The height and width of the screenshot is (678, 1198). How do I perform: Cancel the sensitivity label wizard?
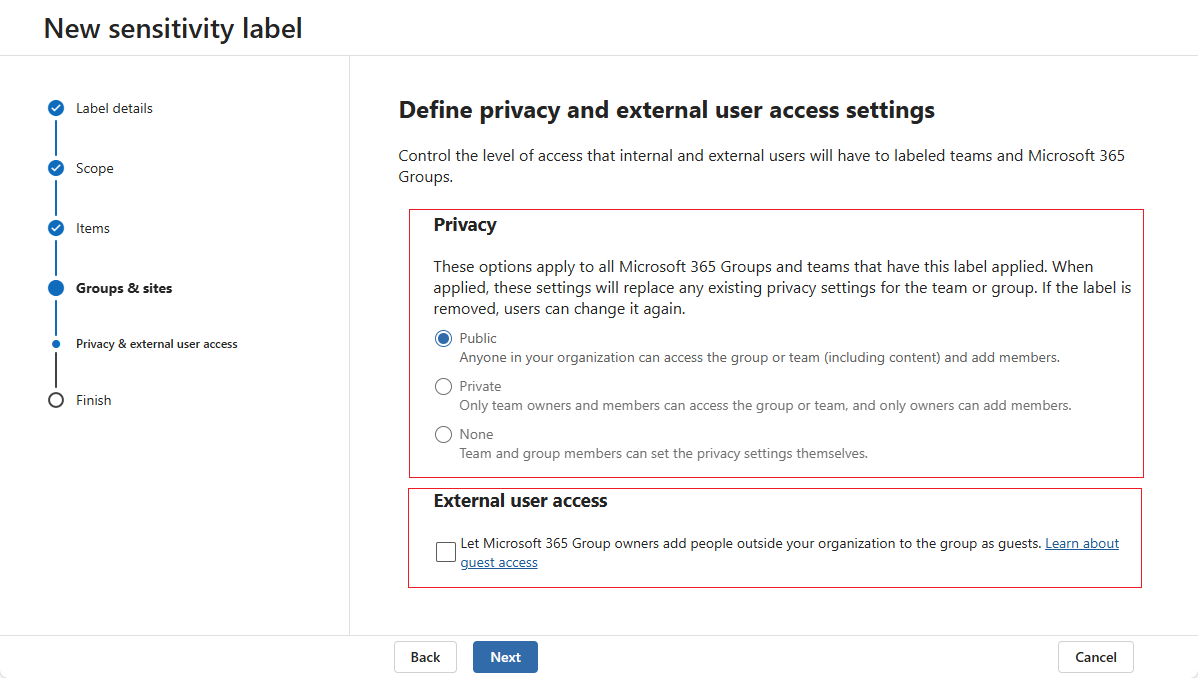coord(1095,657)
